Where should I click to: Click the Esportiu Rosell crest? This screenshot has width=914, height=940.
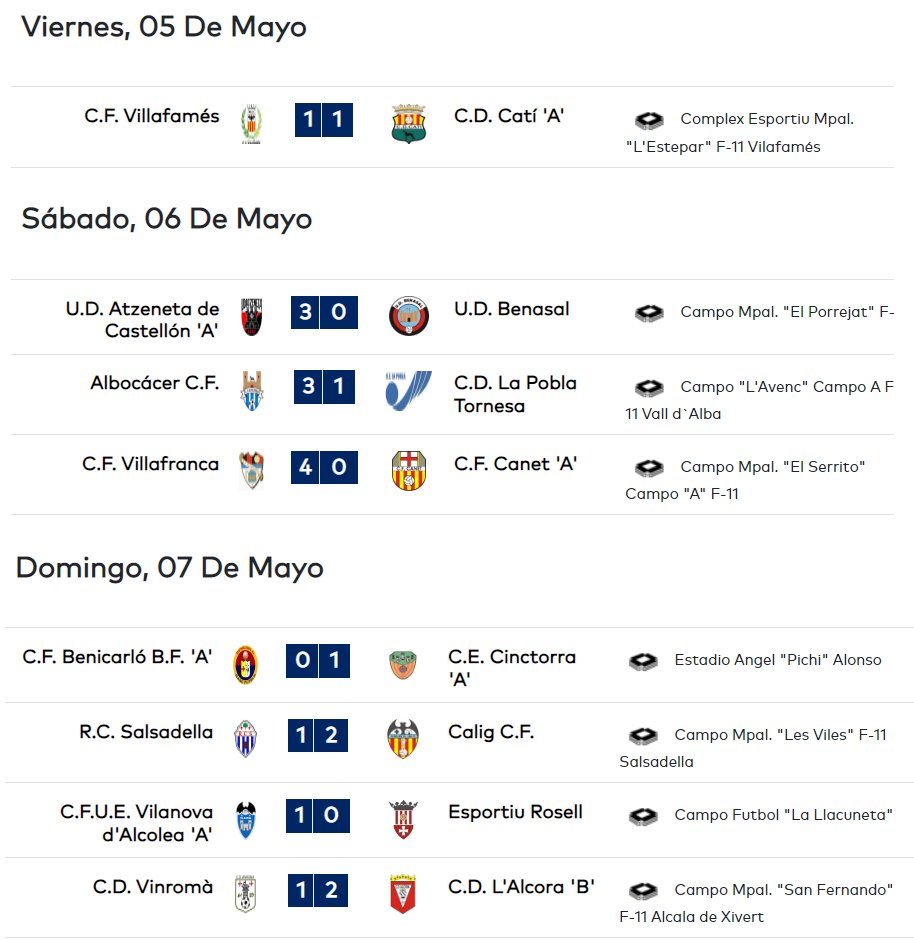tap(403, 819)
